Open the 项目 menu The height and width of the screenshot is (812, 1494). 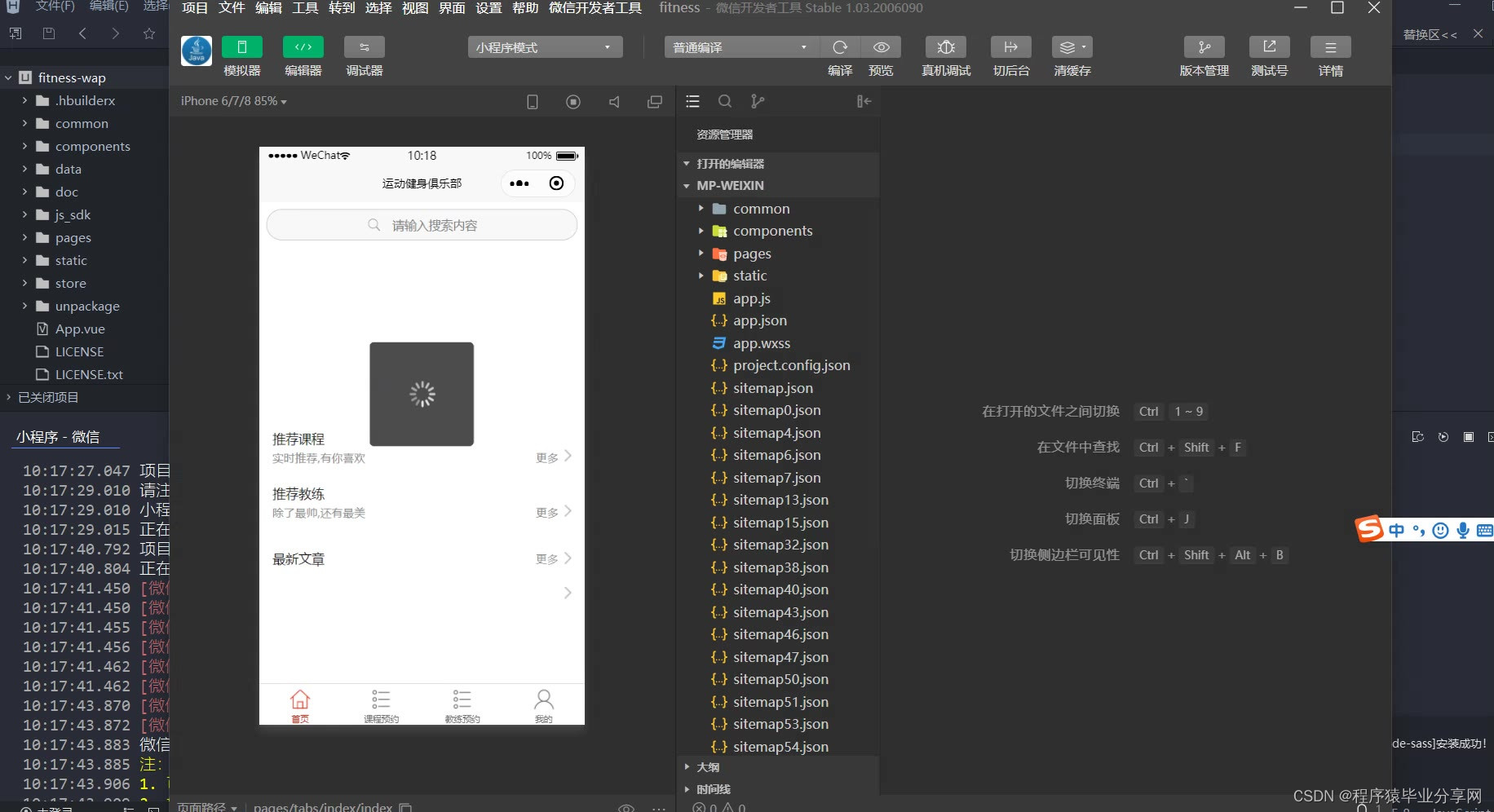[195, 8]
